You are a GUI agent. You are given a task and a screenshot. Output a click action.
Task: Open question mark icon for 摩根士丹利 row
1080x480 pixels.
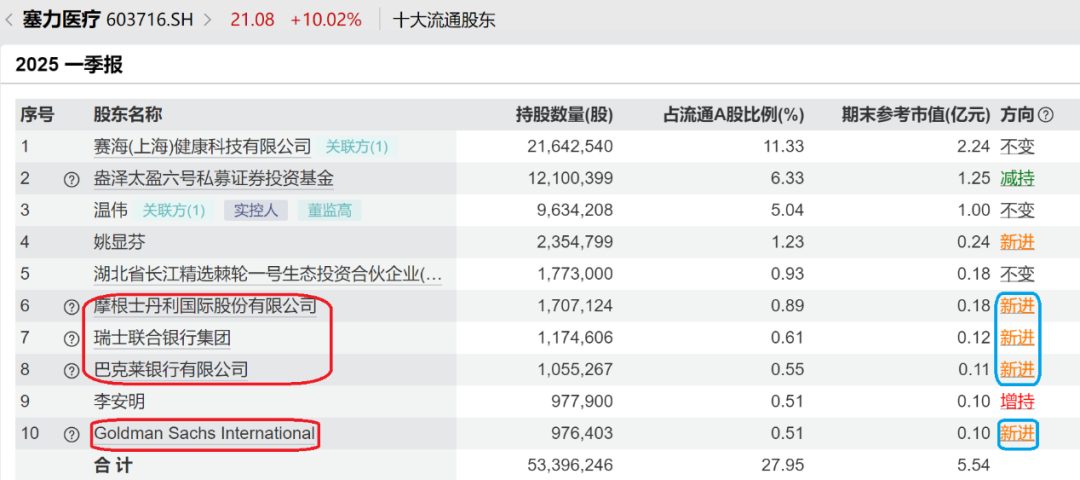pos(72,307)
